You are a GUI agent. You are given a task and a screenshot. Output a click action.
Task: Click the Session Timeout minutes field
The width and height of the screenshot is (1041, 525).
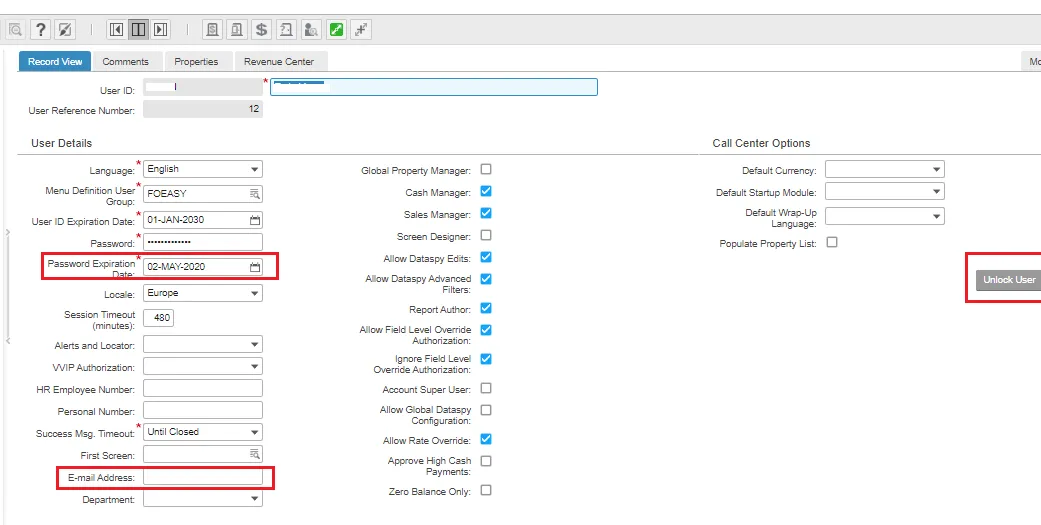(x=159, y=318)
